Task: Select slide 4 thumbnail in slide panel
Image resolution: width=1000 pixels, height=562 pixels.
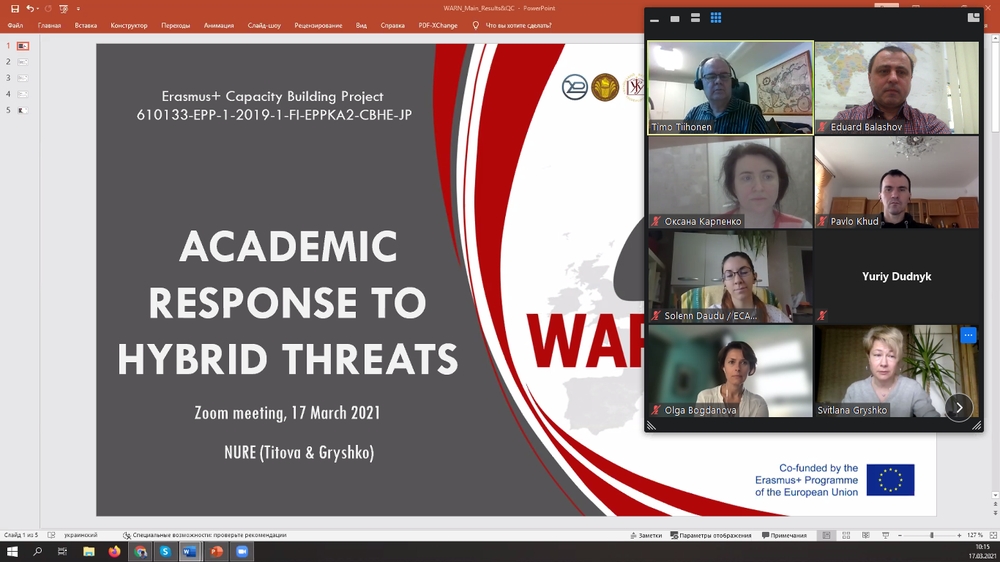Action: pyautogui.click(x=23, y=94)
